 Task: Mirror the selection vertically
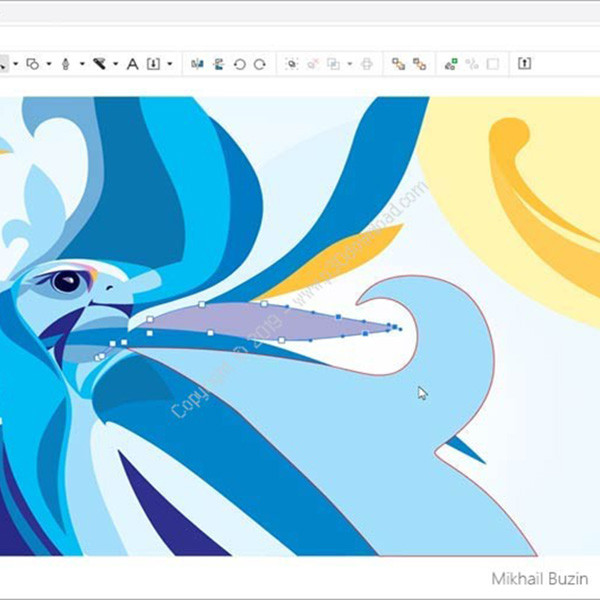[x=219, y=64]
